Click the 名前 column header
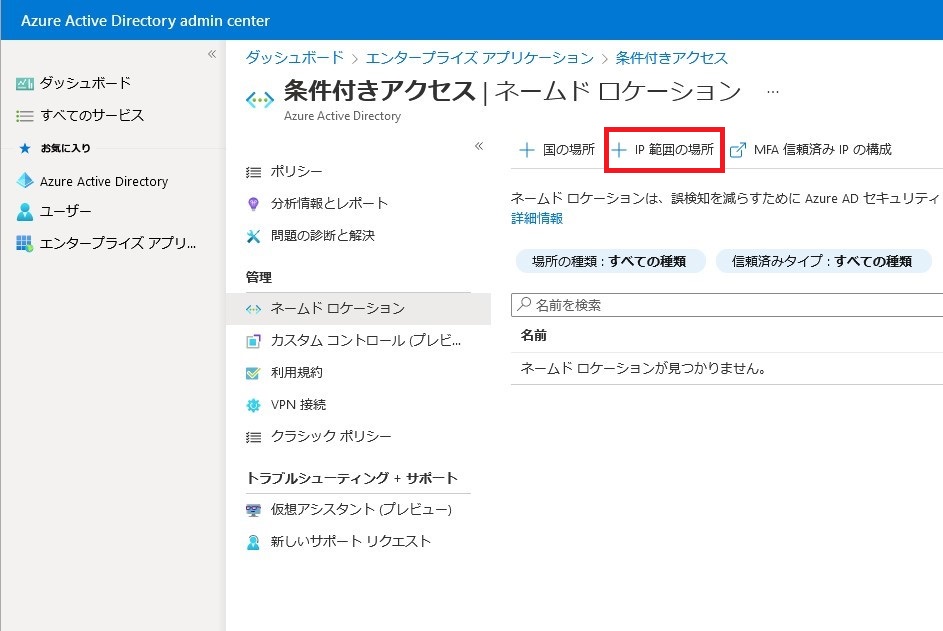 coord(533,336)
